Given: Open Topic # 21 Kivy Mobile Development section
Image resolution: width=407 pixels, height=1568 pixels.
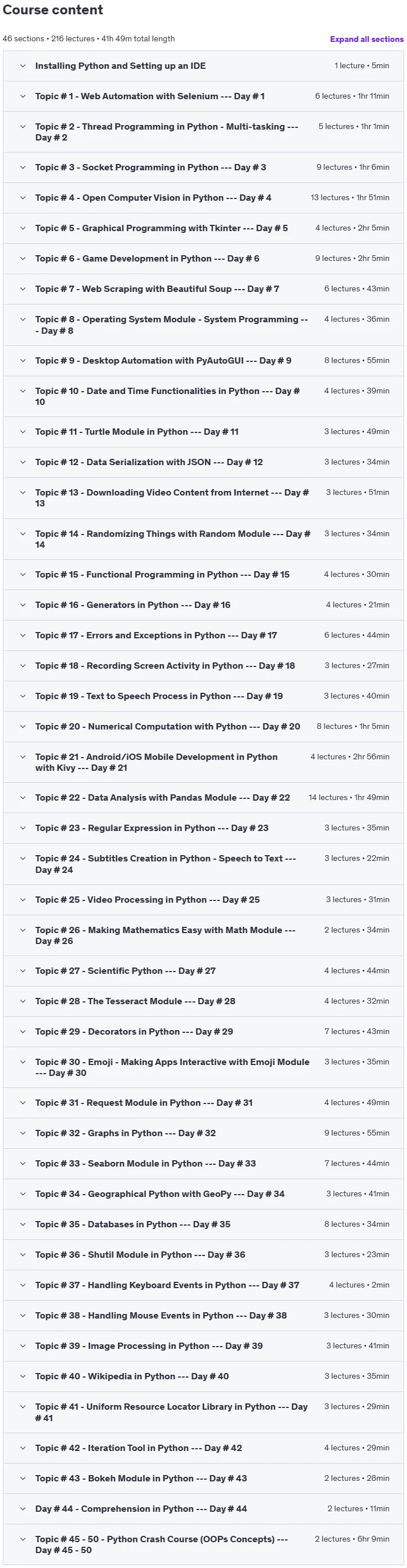Looking at the screenshot, I should point(203,762).
